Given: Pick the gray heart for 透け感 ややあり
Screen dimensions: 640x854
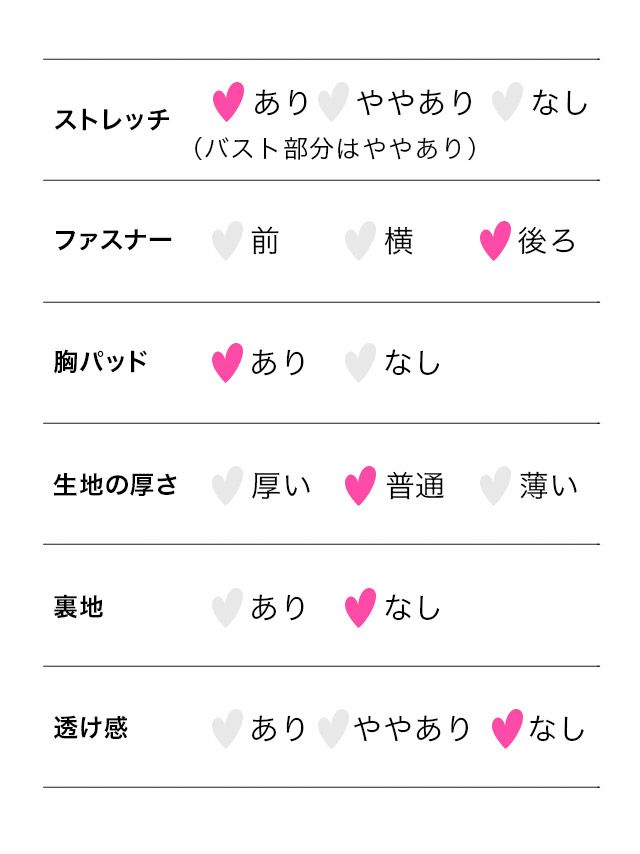Looking at the screenshot, I should tap(333, 729).
